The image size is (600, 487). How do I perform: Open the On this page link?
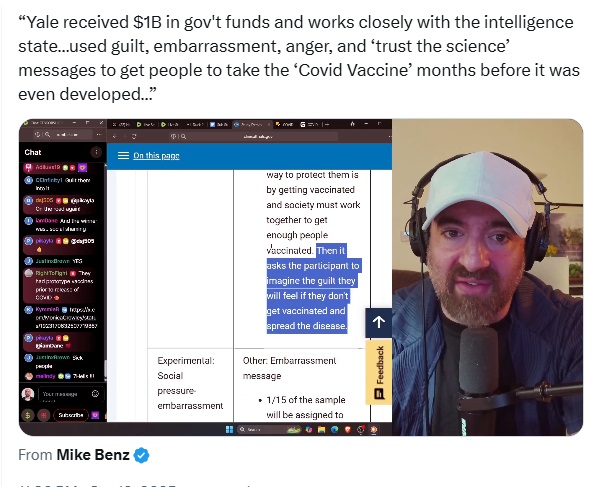click(x=156, y=155)
